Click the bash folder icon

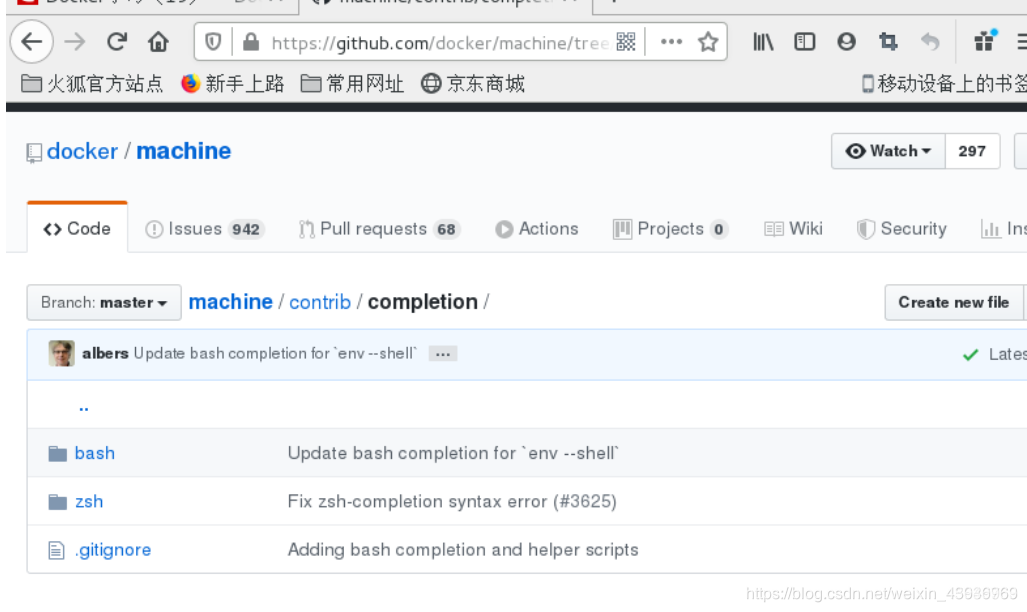(x=58, y=453)
